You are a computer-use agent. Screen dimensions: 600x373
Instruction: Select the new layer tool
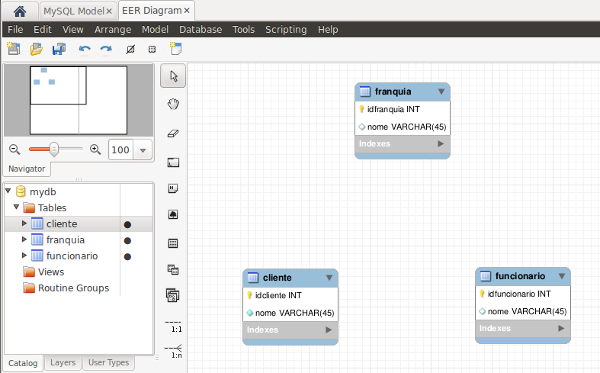pyautogui.click(x=173, y=163)
